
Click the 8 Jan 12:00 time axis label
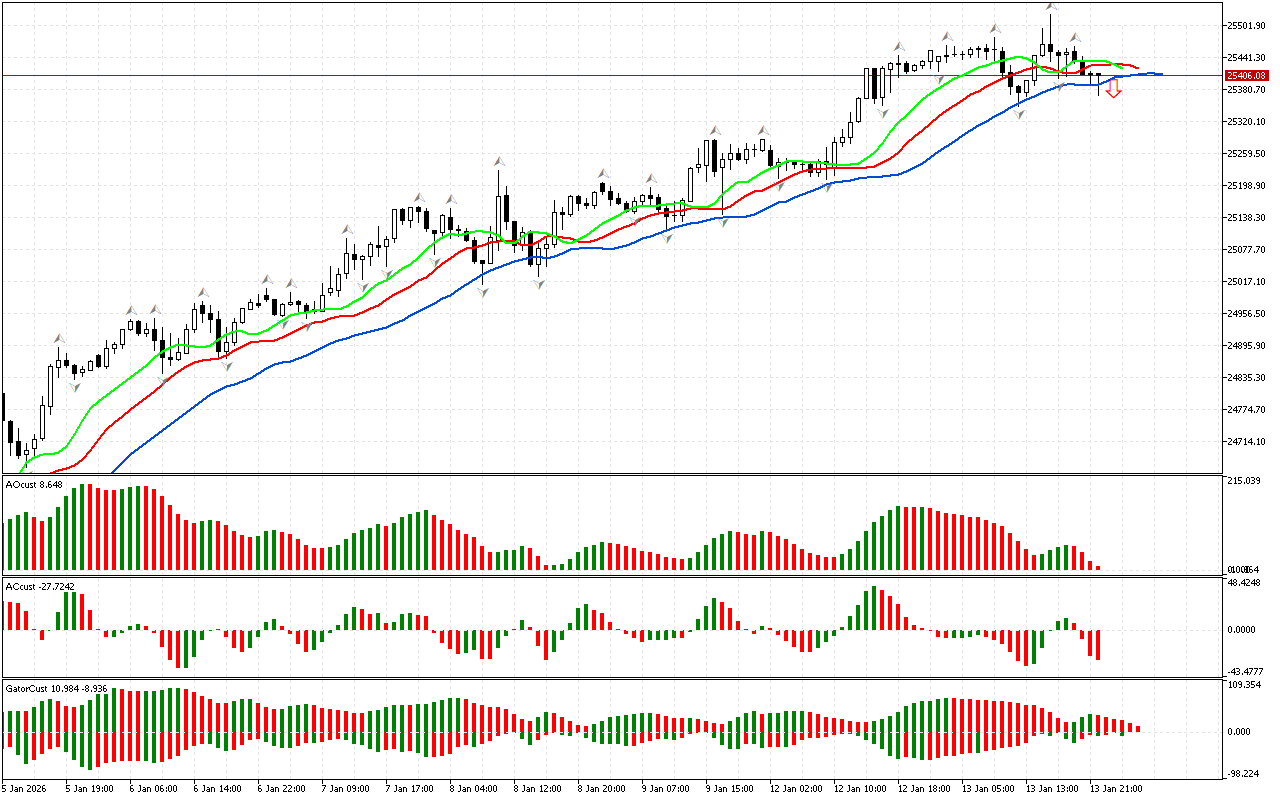tap(538, 788)
